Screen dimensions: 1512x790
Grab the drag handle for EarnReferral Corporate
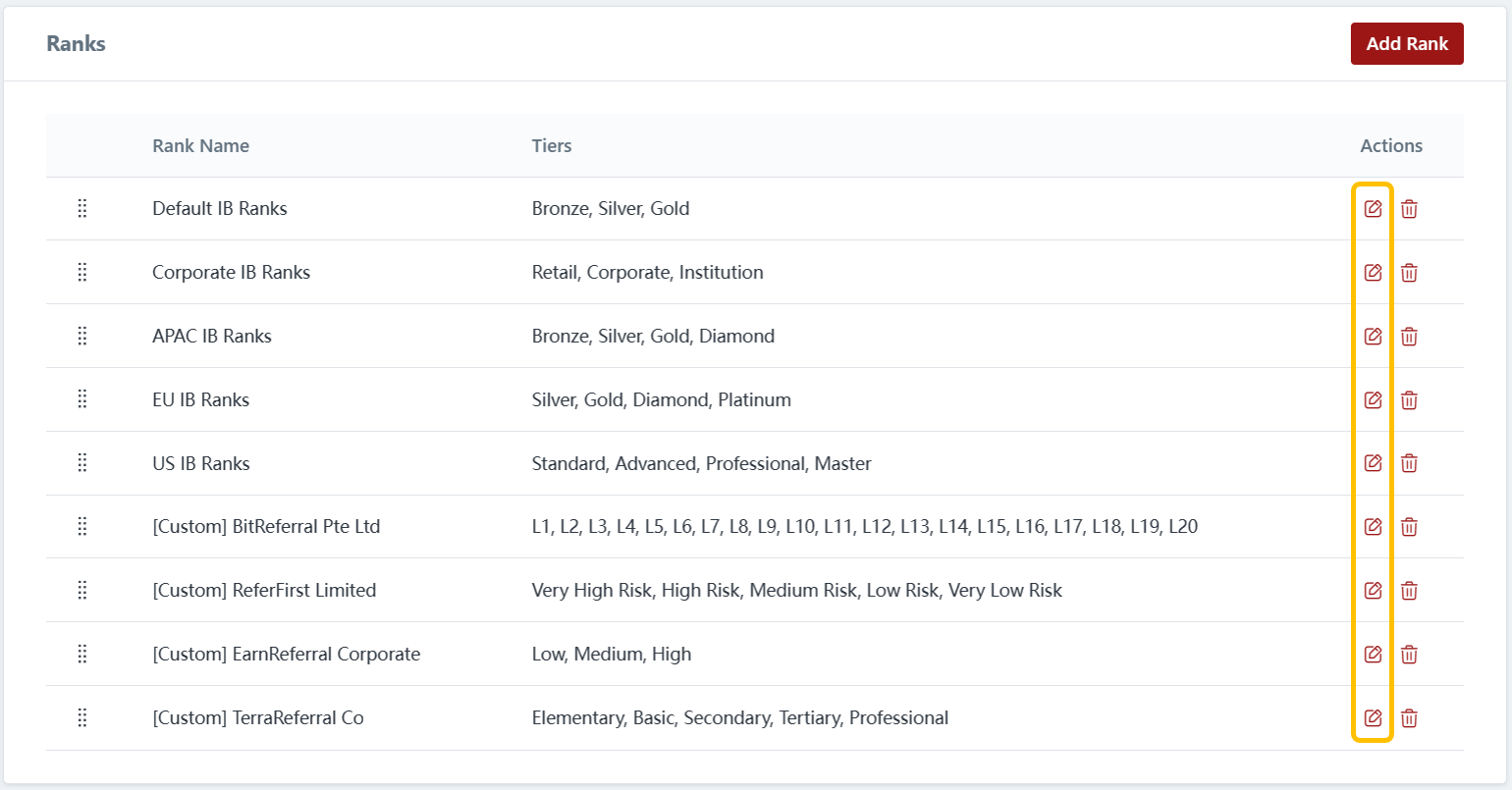(x=82, y=655)
